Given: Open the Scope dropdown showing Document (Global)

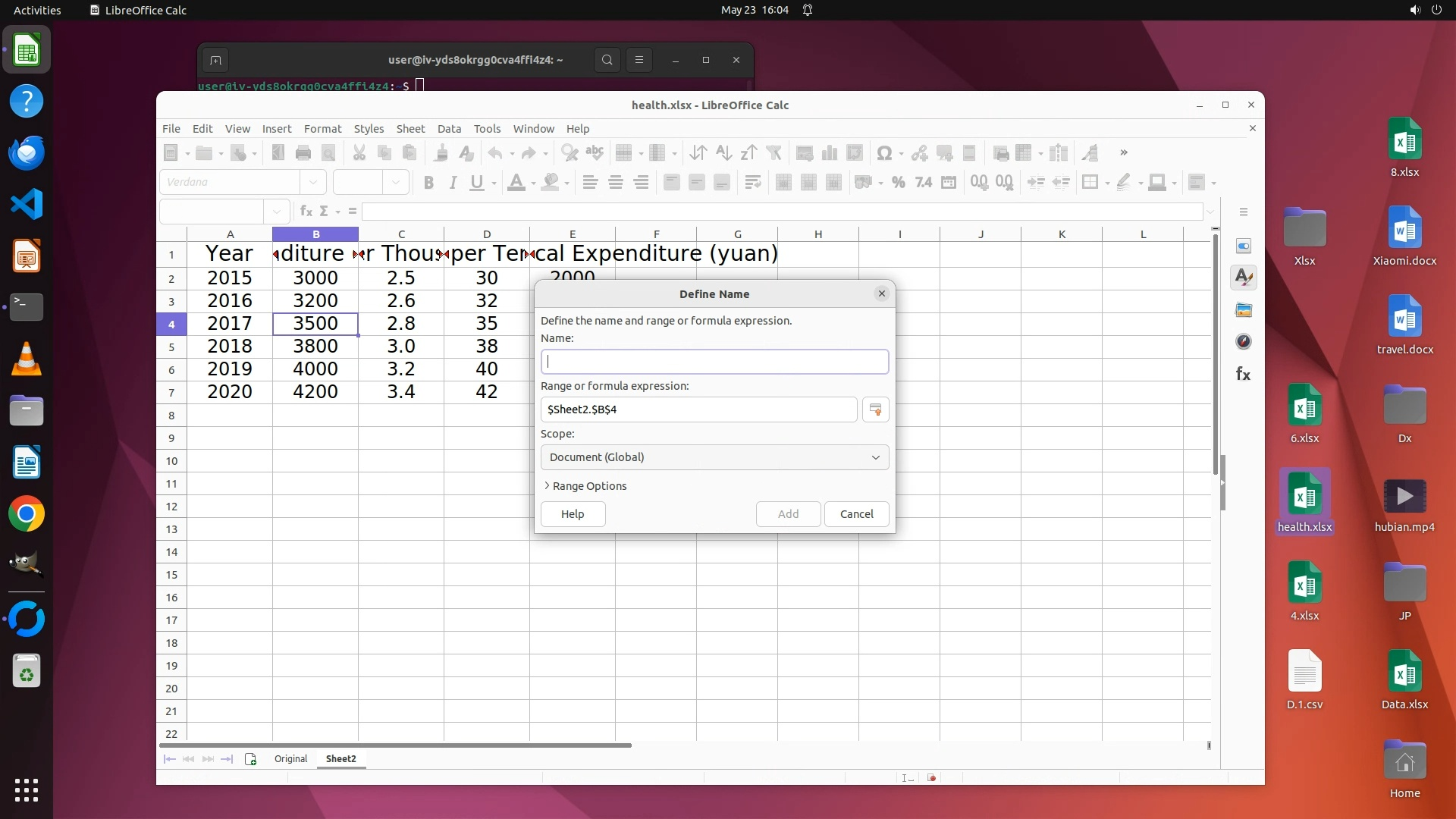Looking at the screenshot, I should click(714, 457).
